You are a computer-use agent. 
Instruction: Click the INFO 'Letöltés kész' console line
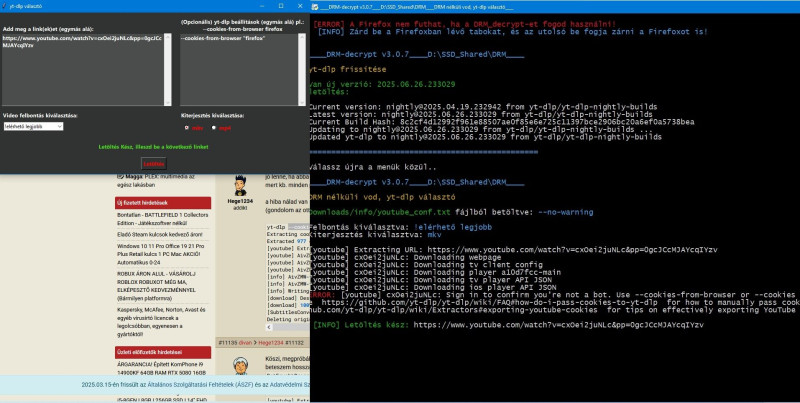(508, 325)
